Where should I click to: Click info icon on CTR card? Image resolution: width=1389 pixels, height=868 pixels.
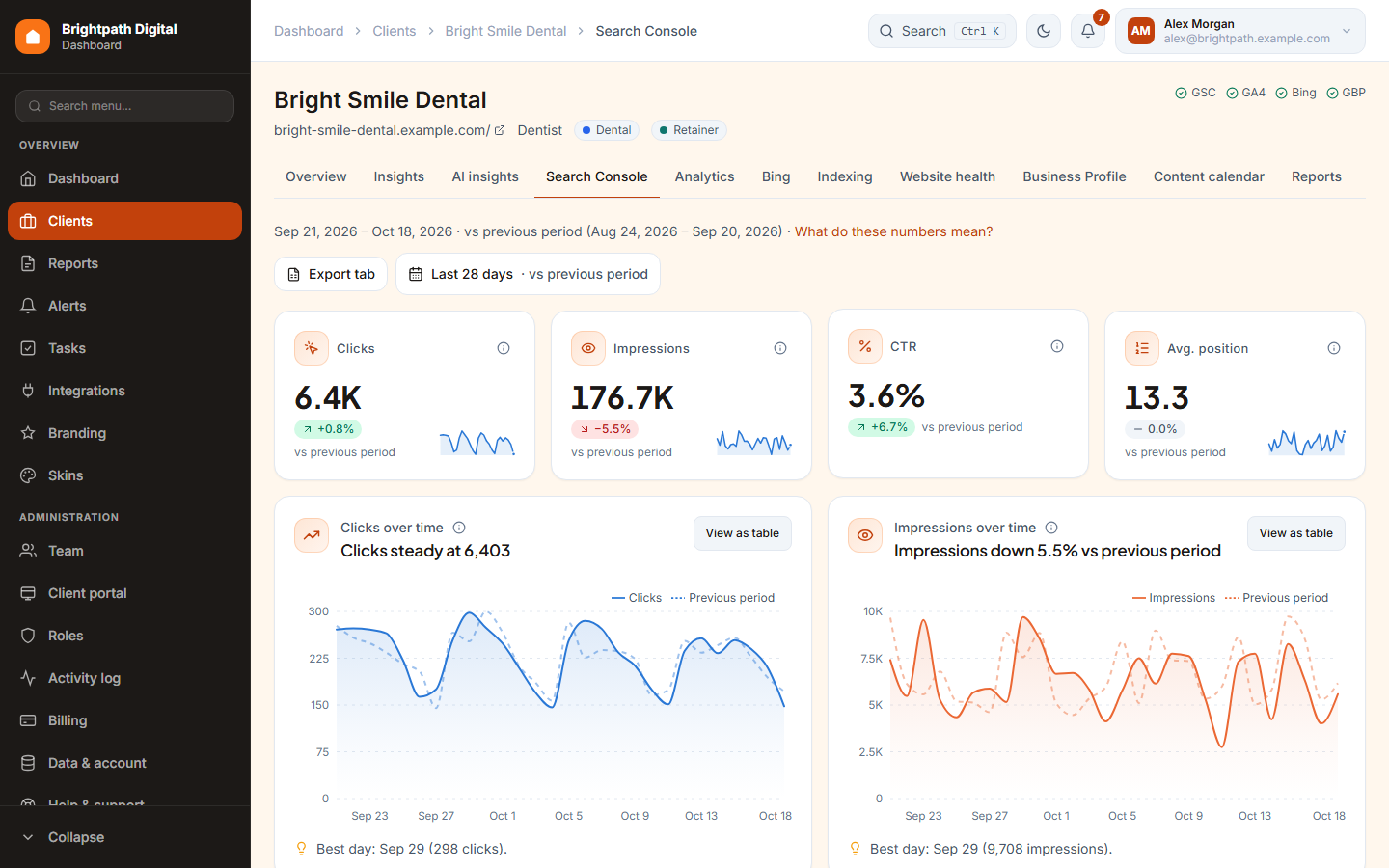click(x=1057, y=346)
